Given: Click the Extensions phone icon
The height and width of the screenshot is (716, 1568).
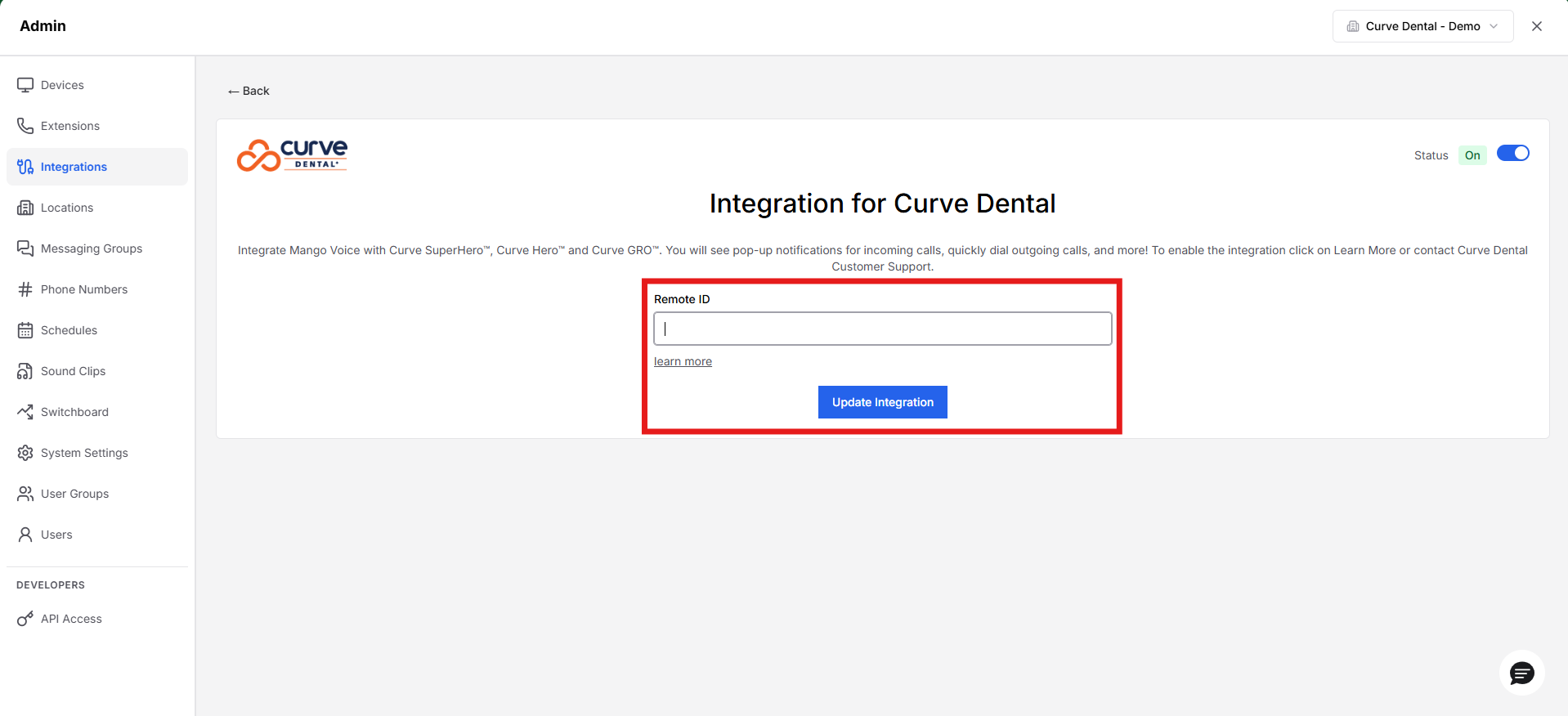Looking at the screenshot, I should coord(25,126).
